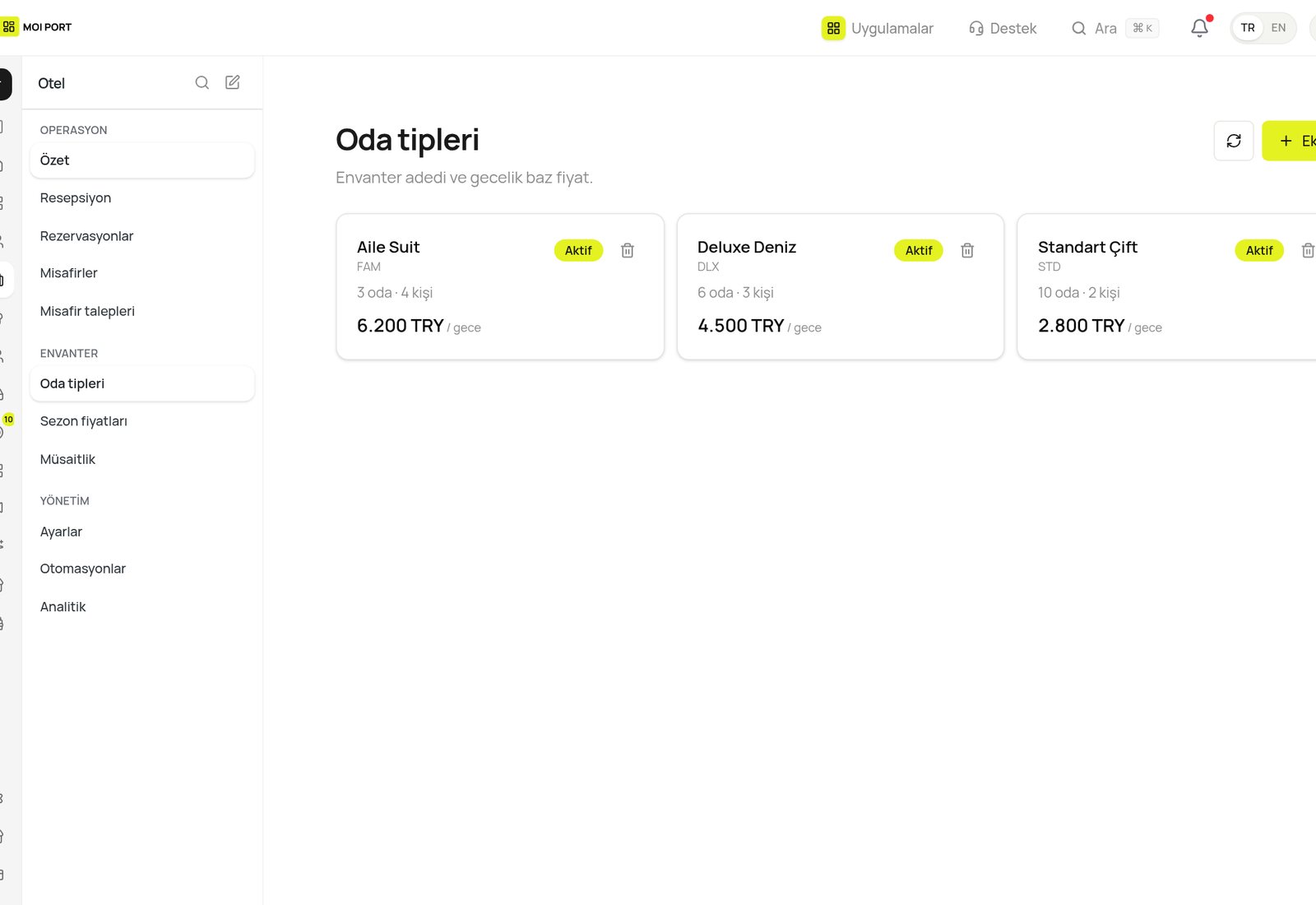
Task: Delete the Standart Çift room type
Action: pyautogui.click(x=1308, y=250)
